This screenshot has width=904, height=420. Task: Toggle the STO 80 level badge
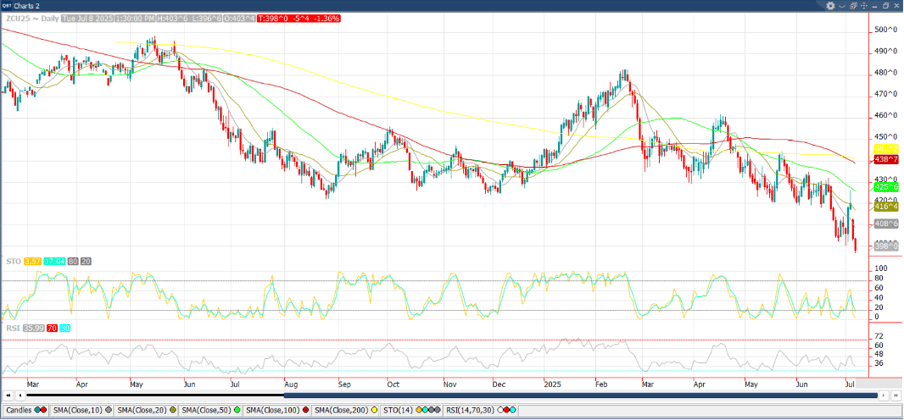tap(72, 261)
